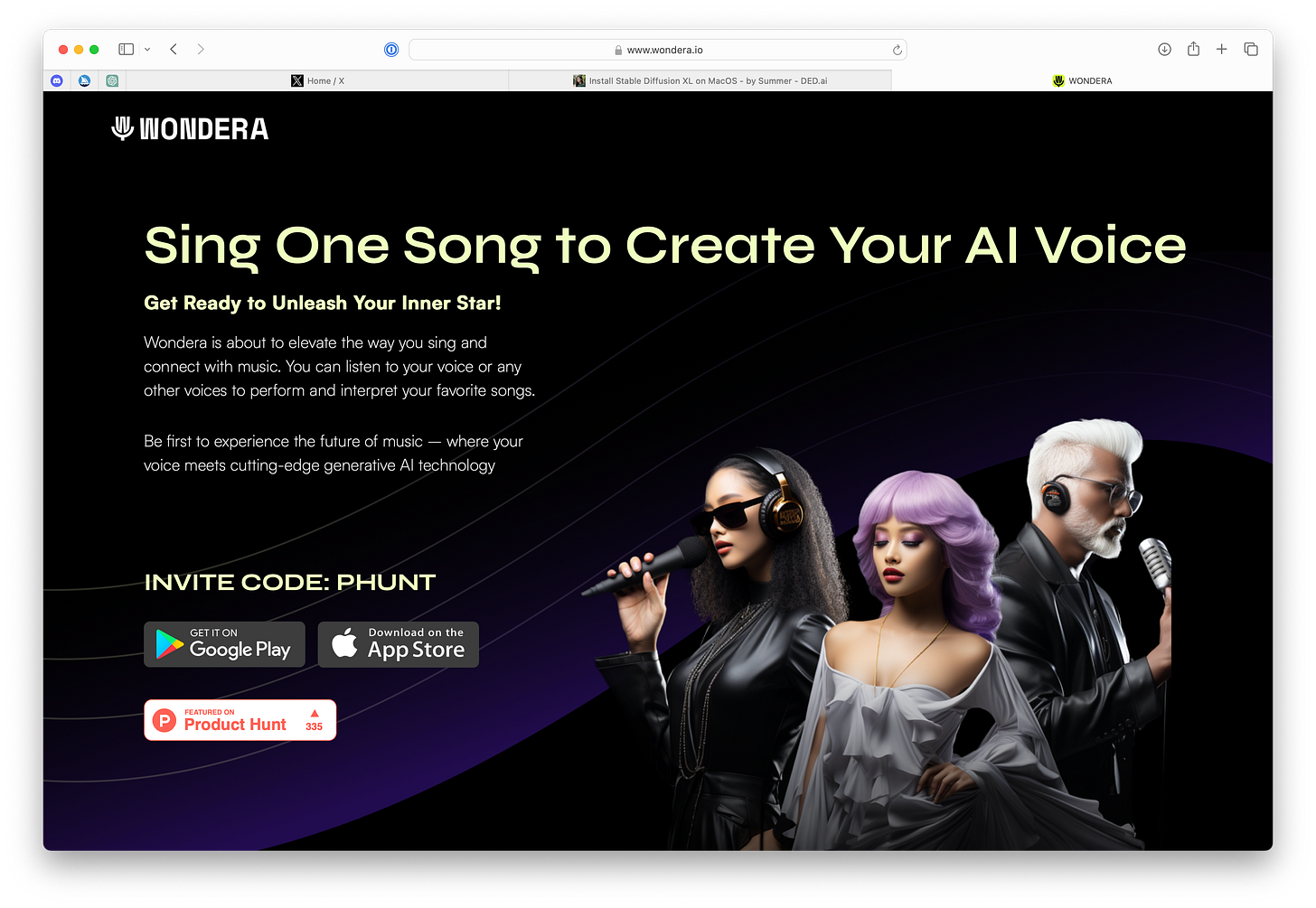This screenshot has height=908, width=1316.
Task: Add a new tab with the plus icon
Action: tap(1221, 49)
